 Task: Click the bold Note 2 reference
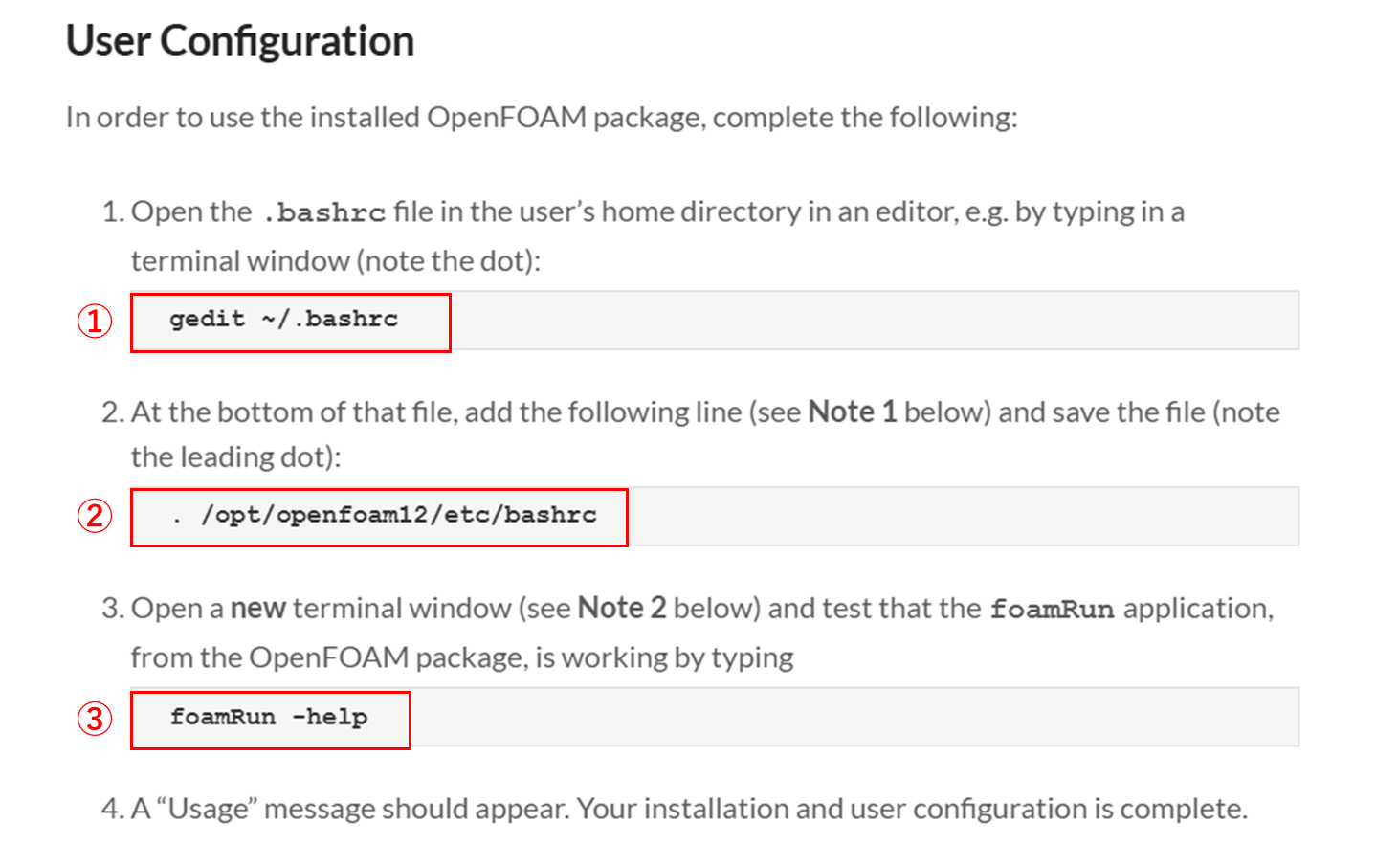pyautogui.click(x=621, y=609)
